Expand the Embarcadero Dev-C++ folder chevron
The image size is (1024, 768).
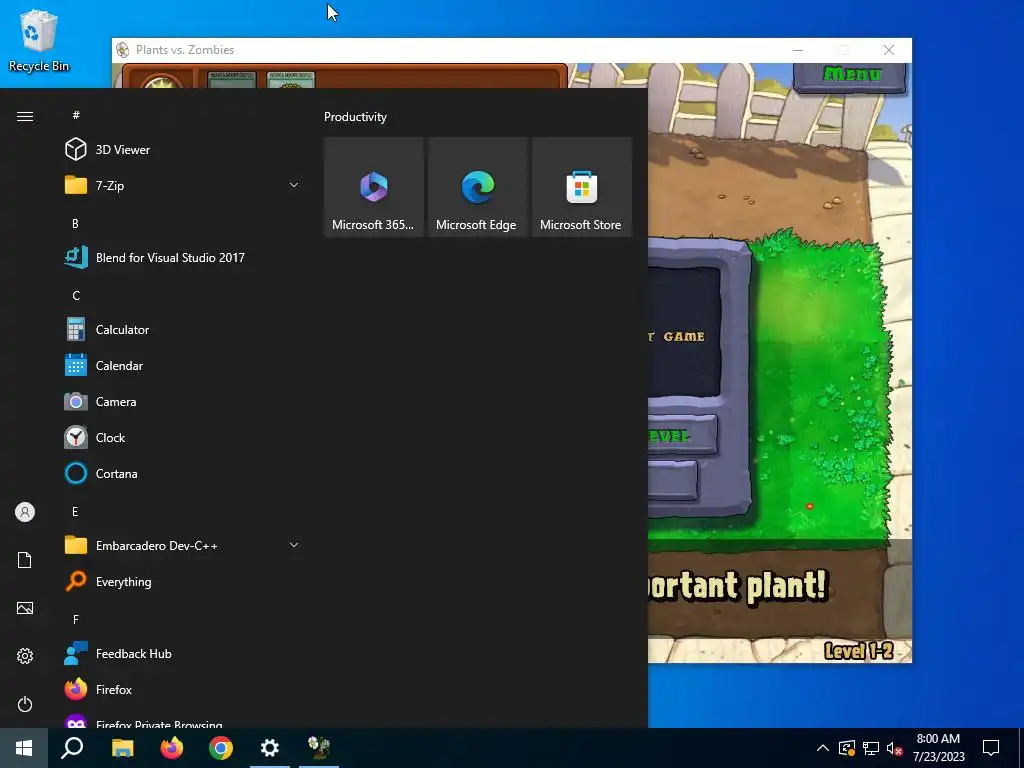point(294,545)
